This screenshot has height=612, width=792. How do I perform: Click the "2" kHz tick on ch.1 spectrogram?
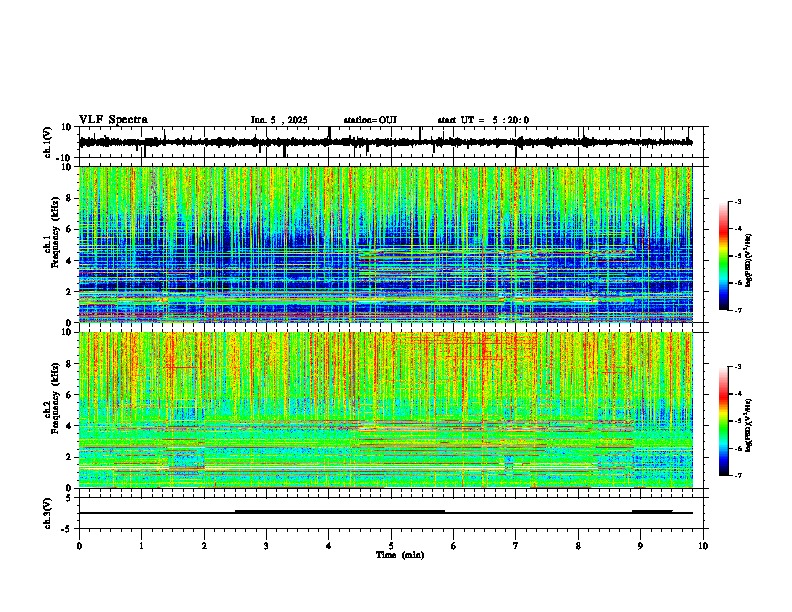pos(70,291)
